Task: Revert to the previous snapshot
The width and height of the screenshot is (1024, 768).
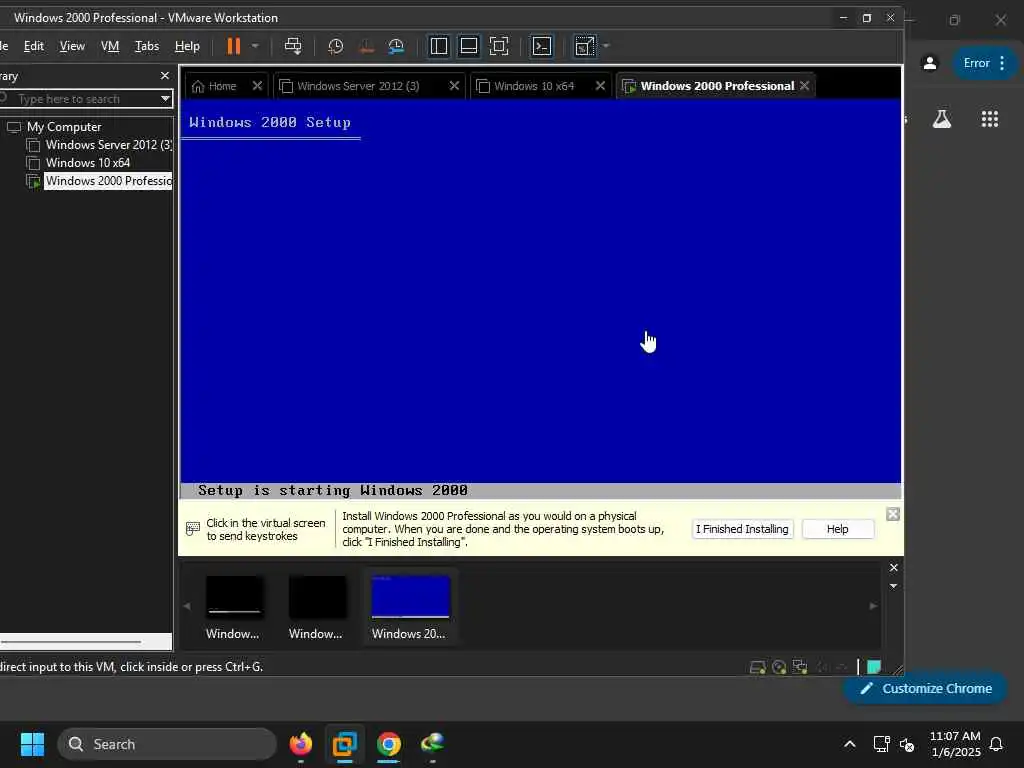Action: click(x=366, y=46)
